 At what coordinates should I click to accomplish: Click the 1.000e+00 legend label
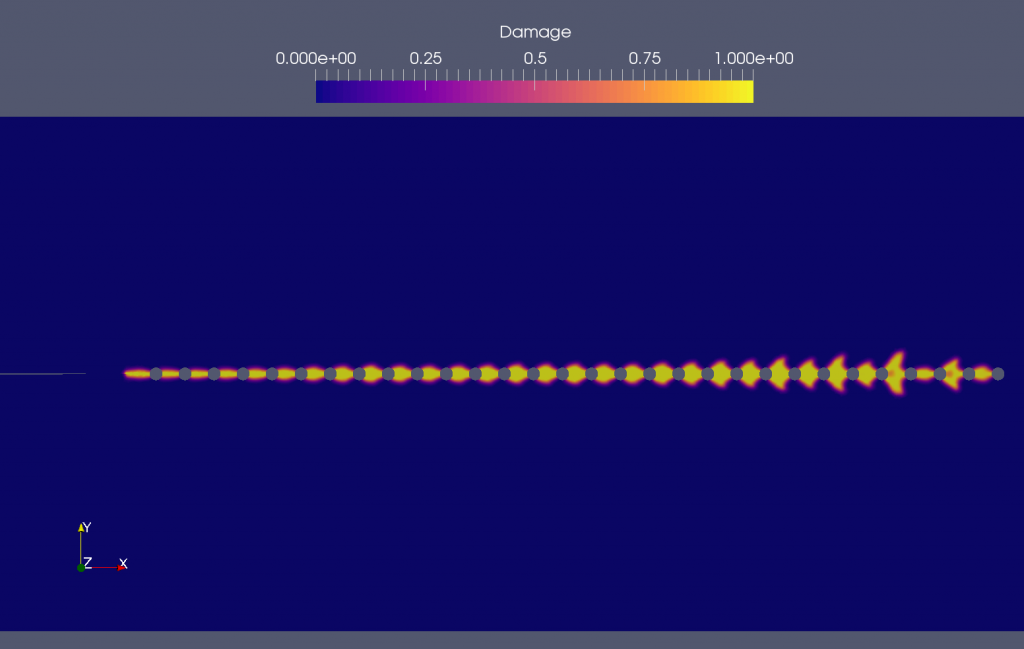coord(753,59)
